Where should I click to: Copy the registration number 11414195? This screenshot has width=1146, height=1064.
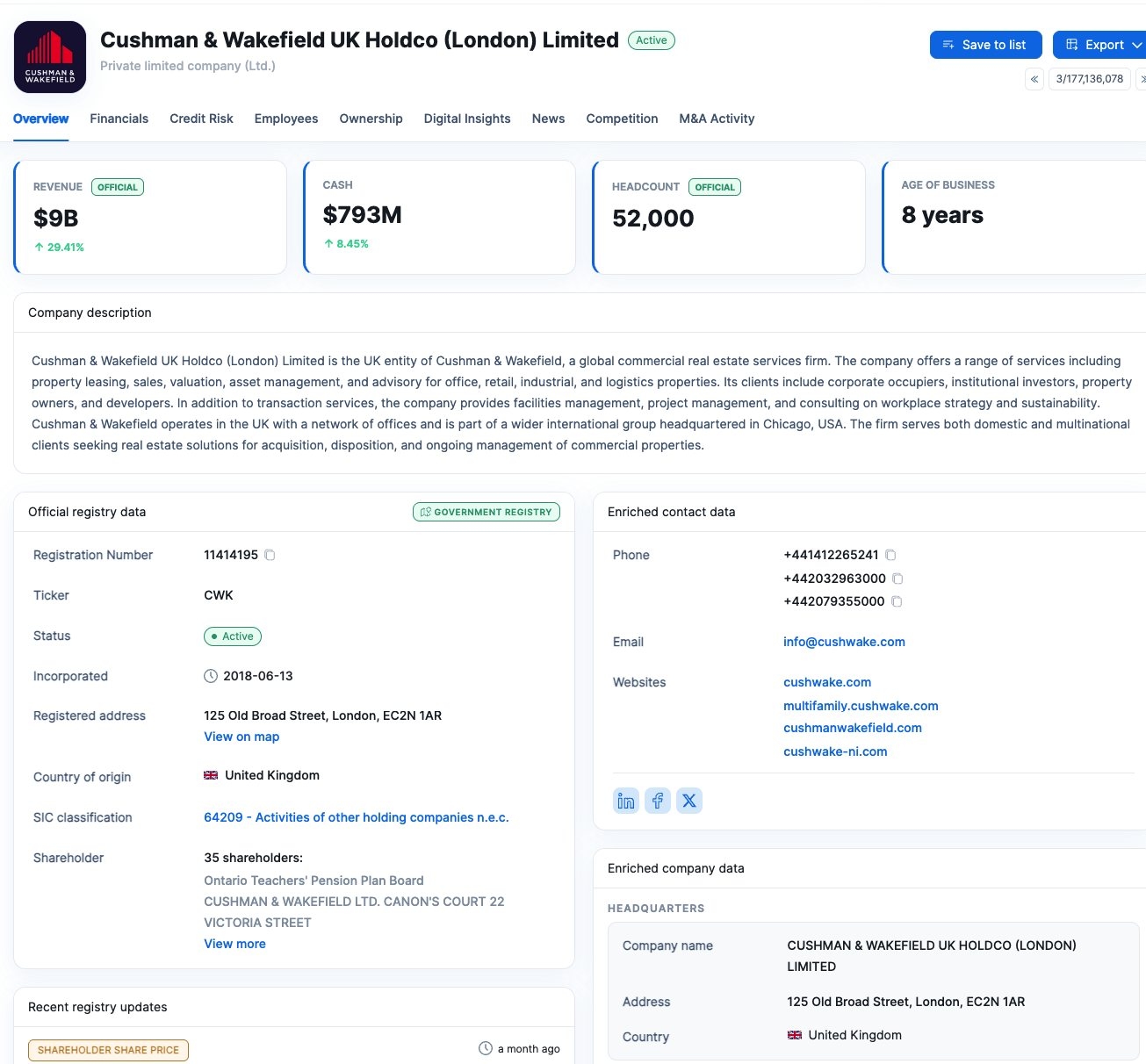270,555
